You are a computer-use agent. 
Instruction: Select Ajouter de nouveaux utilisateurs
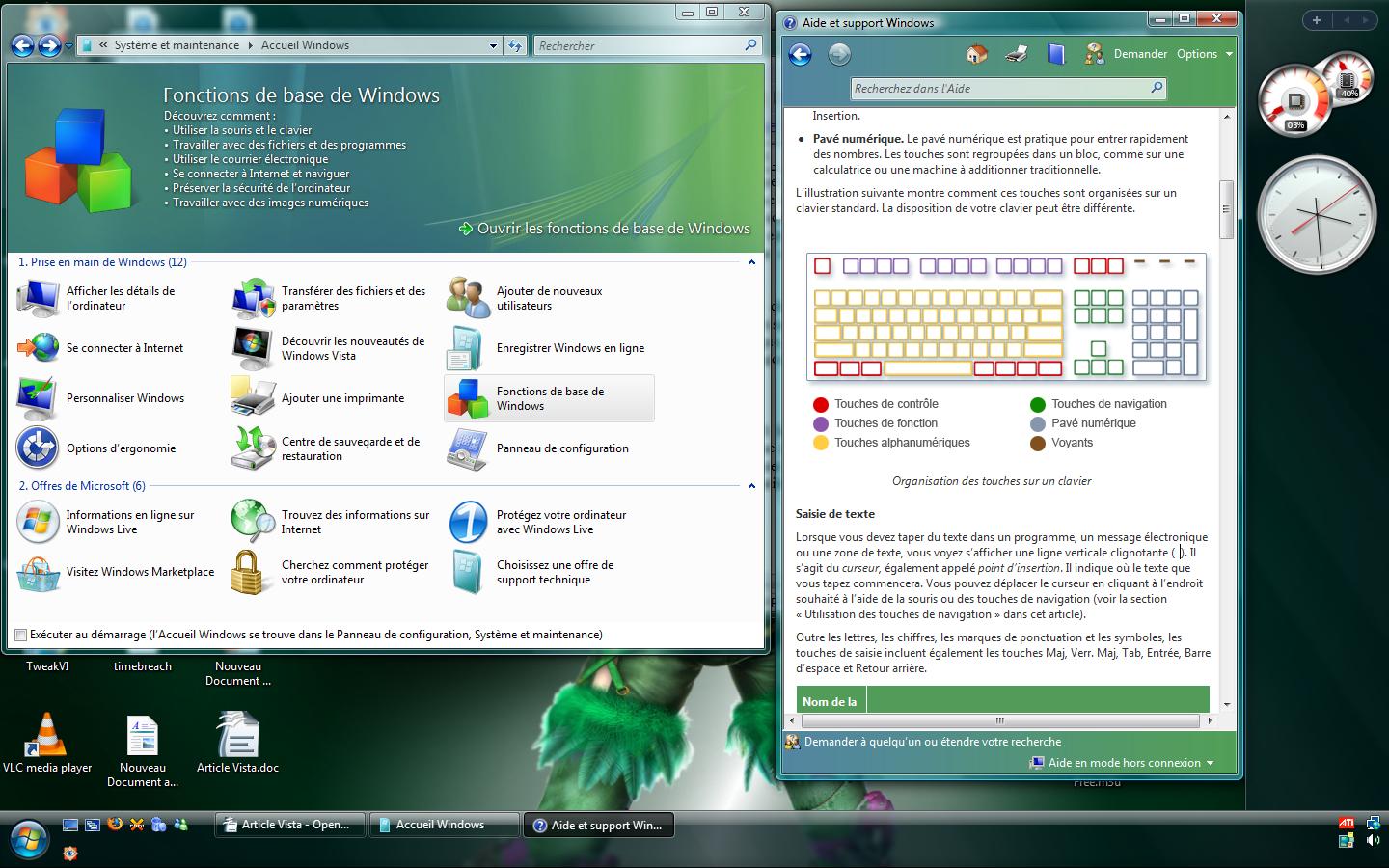pos(528,298)
